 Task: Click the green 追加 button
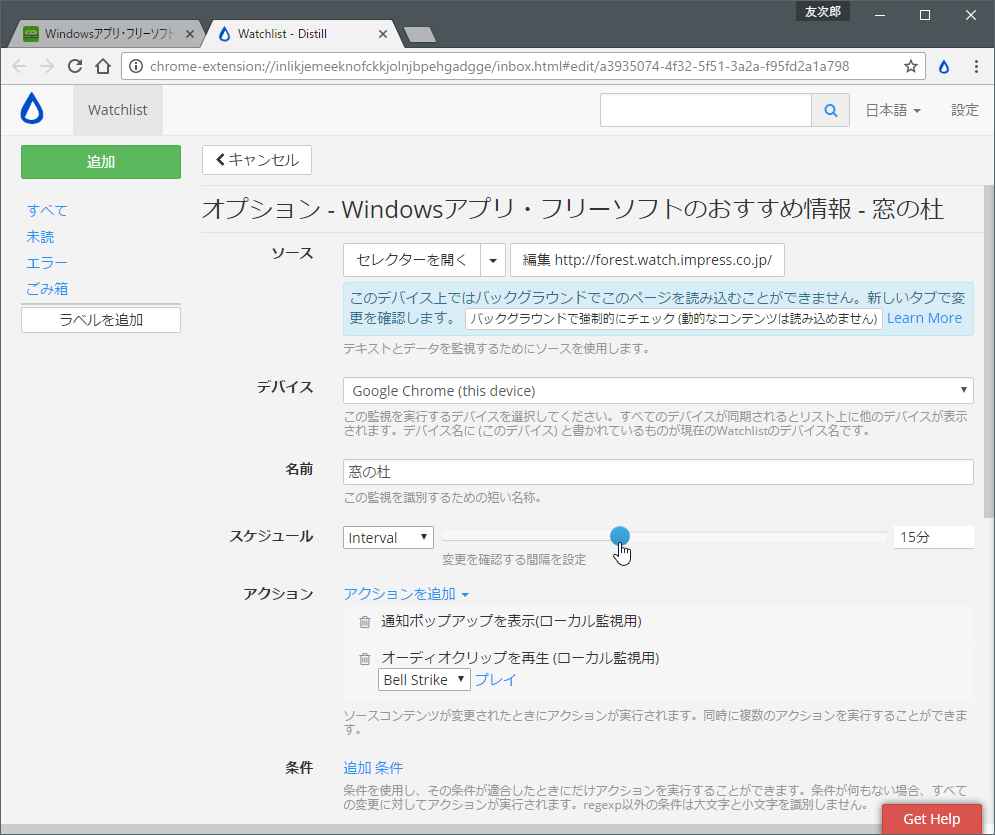tap(100, 161)
